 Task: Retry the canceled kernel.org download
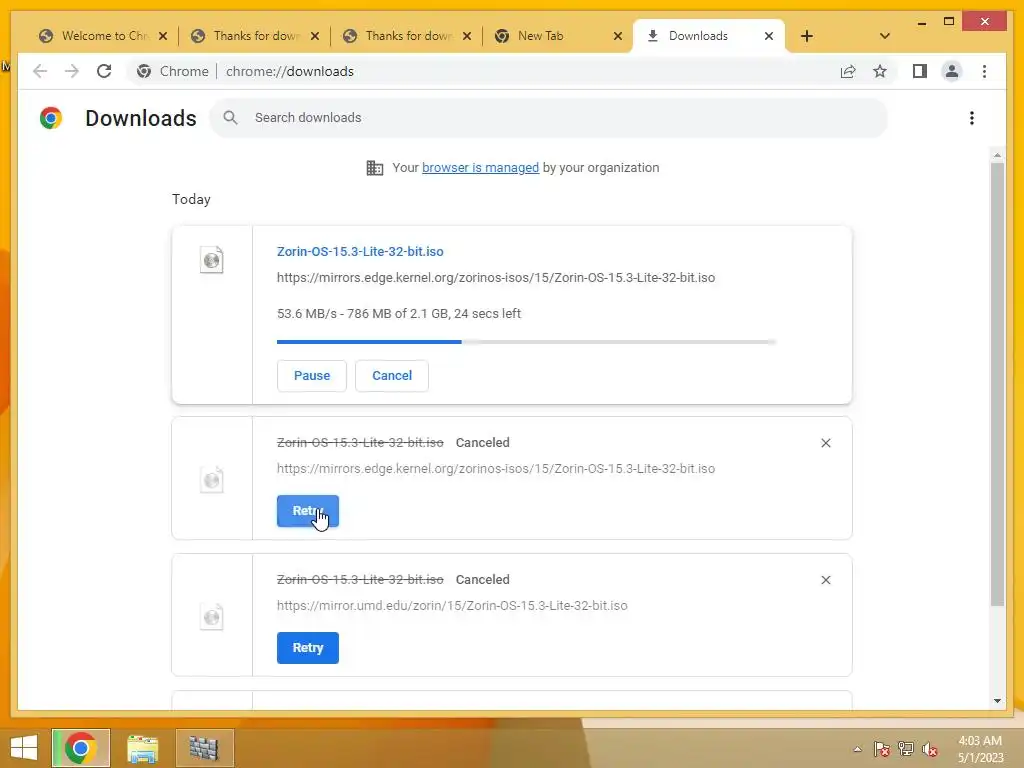coord(308,511)
